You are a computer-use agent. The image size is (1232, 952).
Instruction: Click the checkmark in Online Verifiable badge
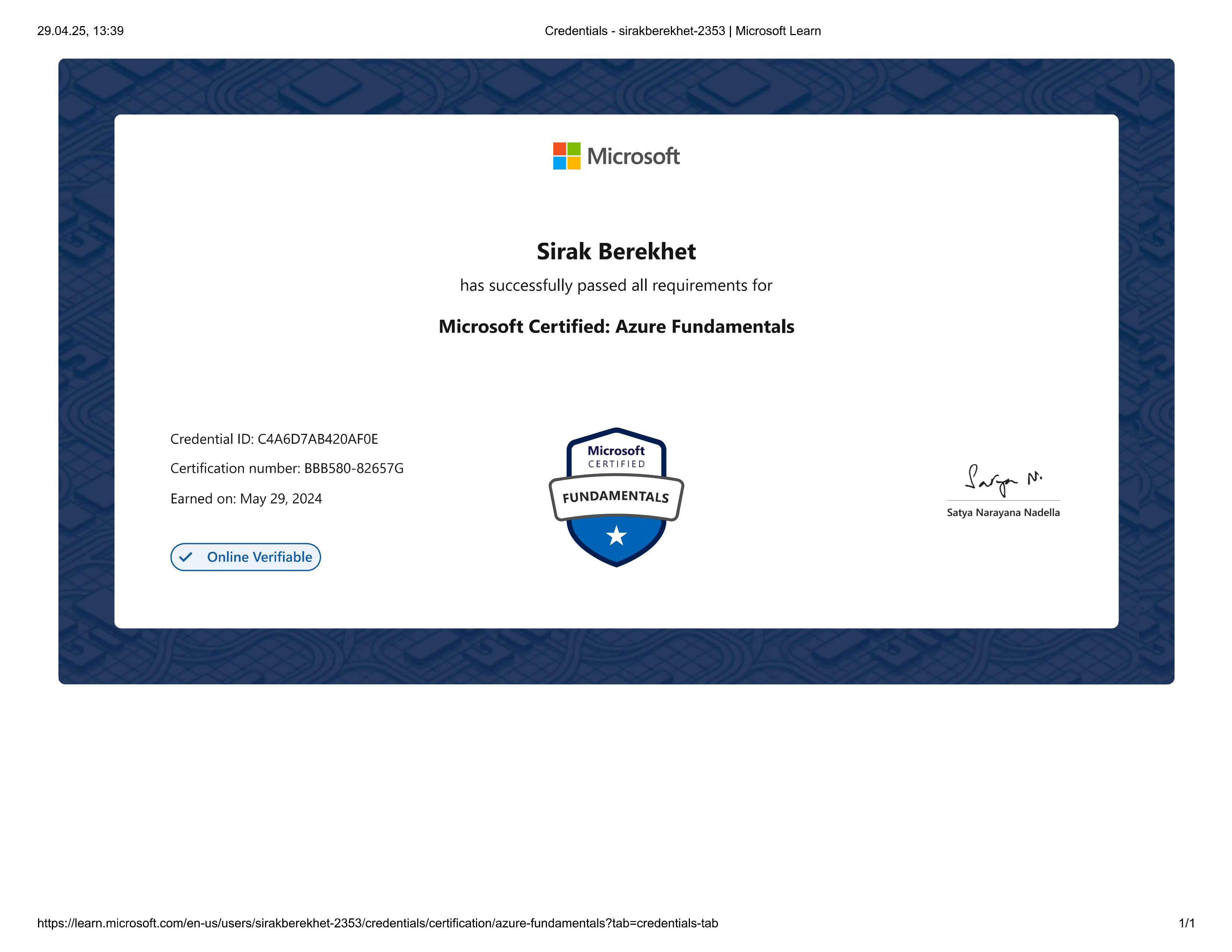coord(186,557)
